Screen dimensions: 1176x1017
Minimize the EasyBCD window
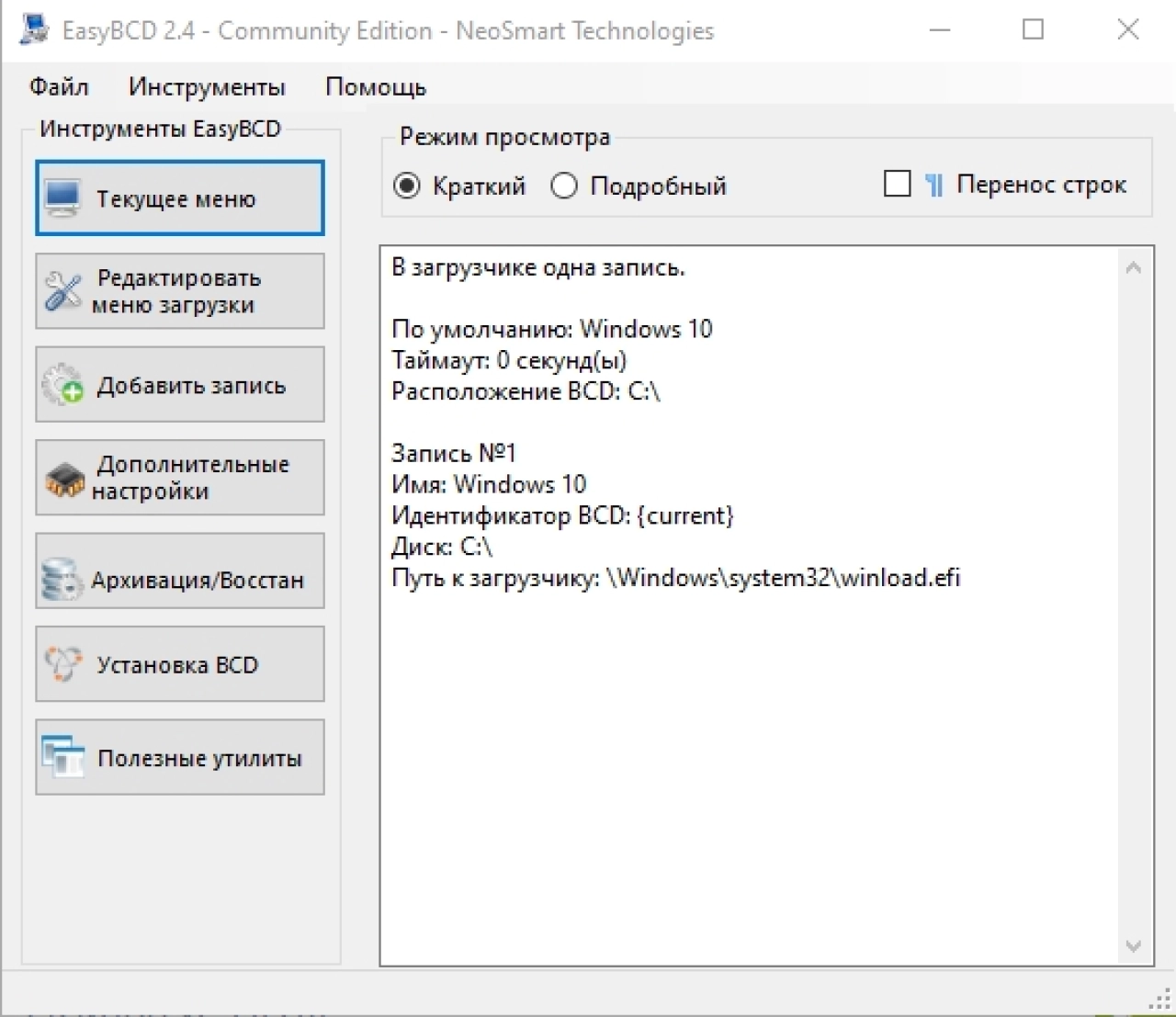940,30
